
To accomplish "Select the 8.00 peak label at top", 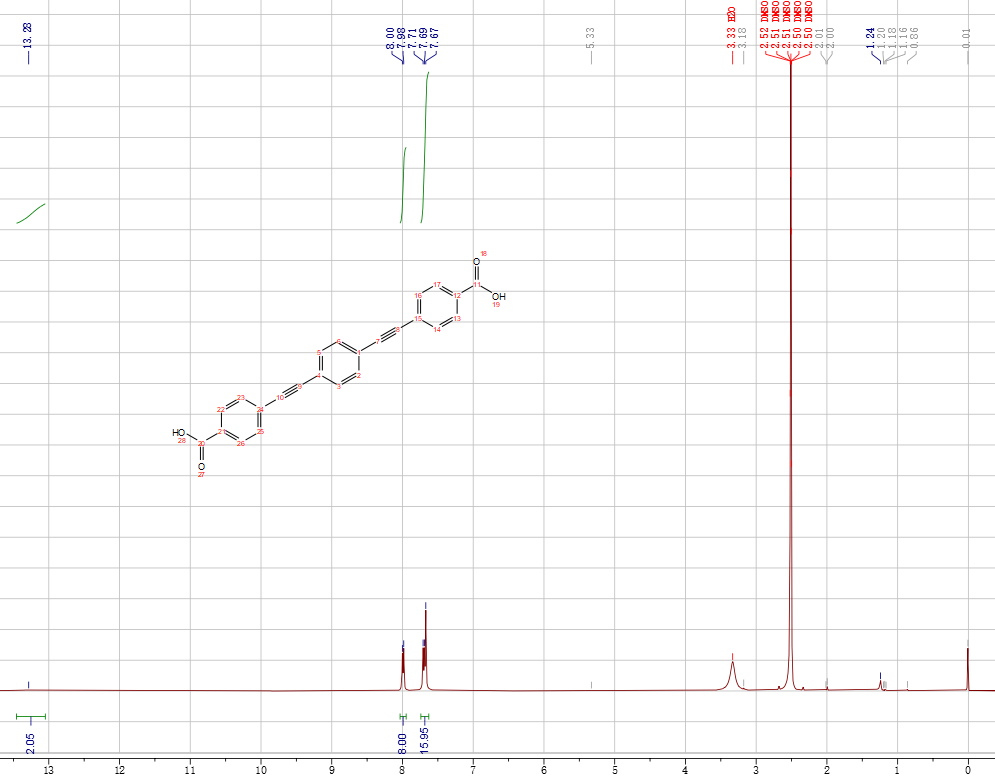I will point(390,39).
